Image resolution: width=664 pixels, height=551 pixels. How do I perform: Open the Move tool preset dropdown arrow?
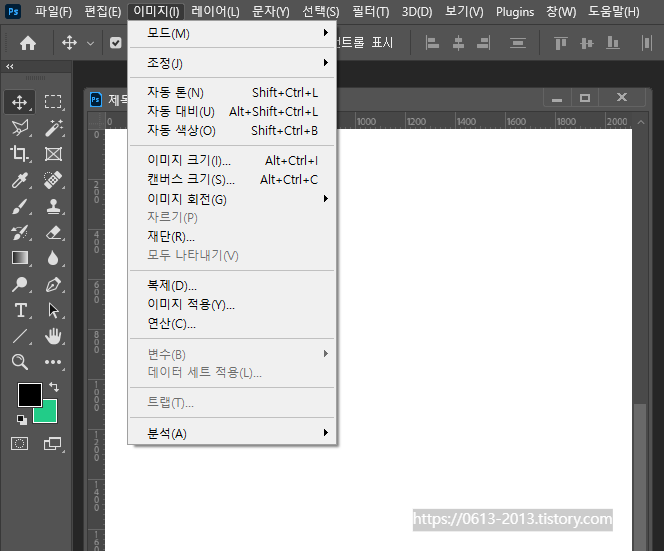point(90,43)
